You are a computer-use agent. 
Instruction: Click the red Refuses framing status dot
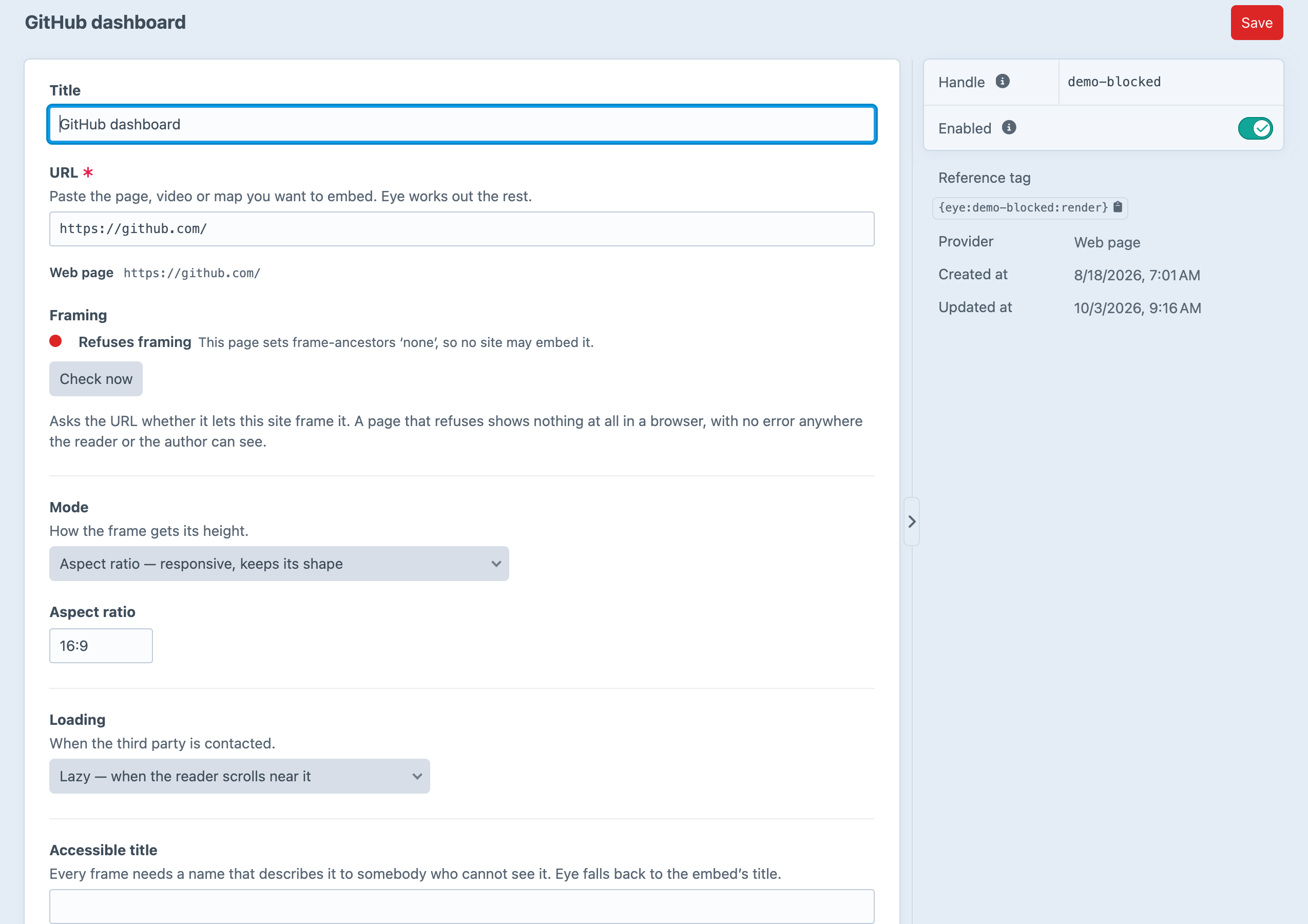[55, 341]
